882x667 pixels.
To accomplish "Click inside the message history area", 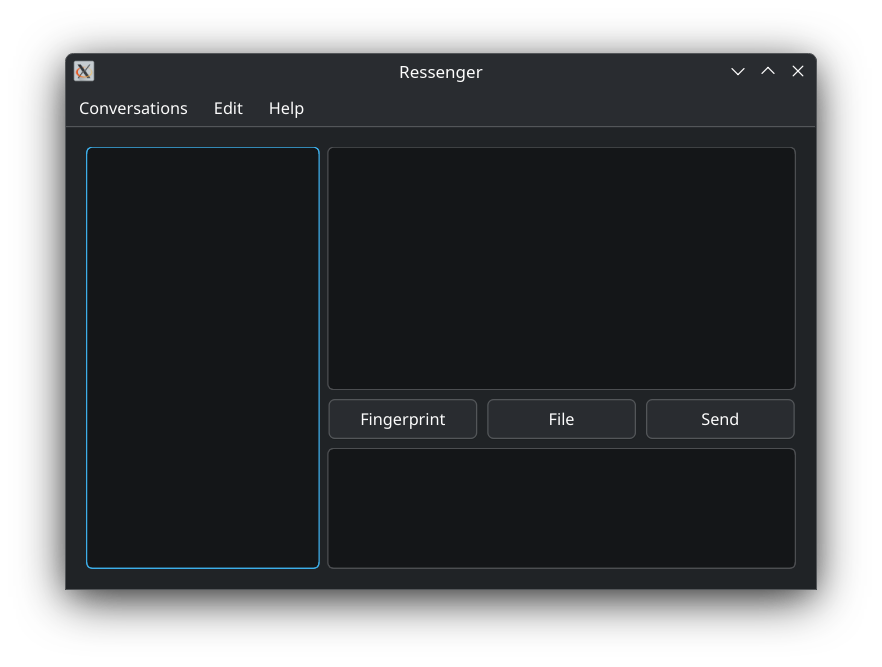I will pos(561,268).
